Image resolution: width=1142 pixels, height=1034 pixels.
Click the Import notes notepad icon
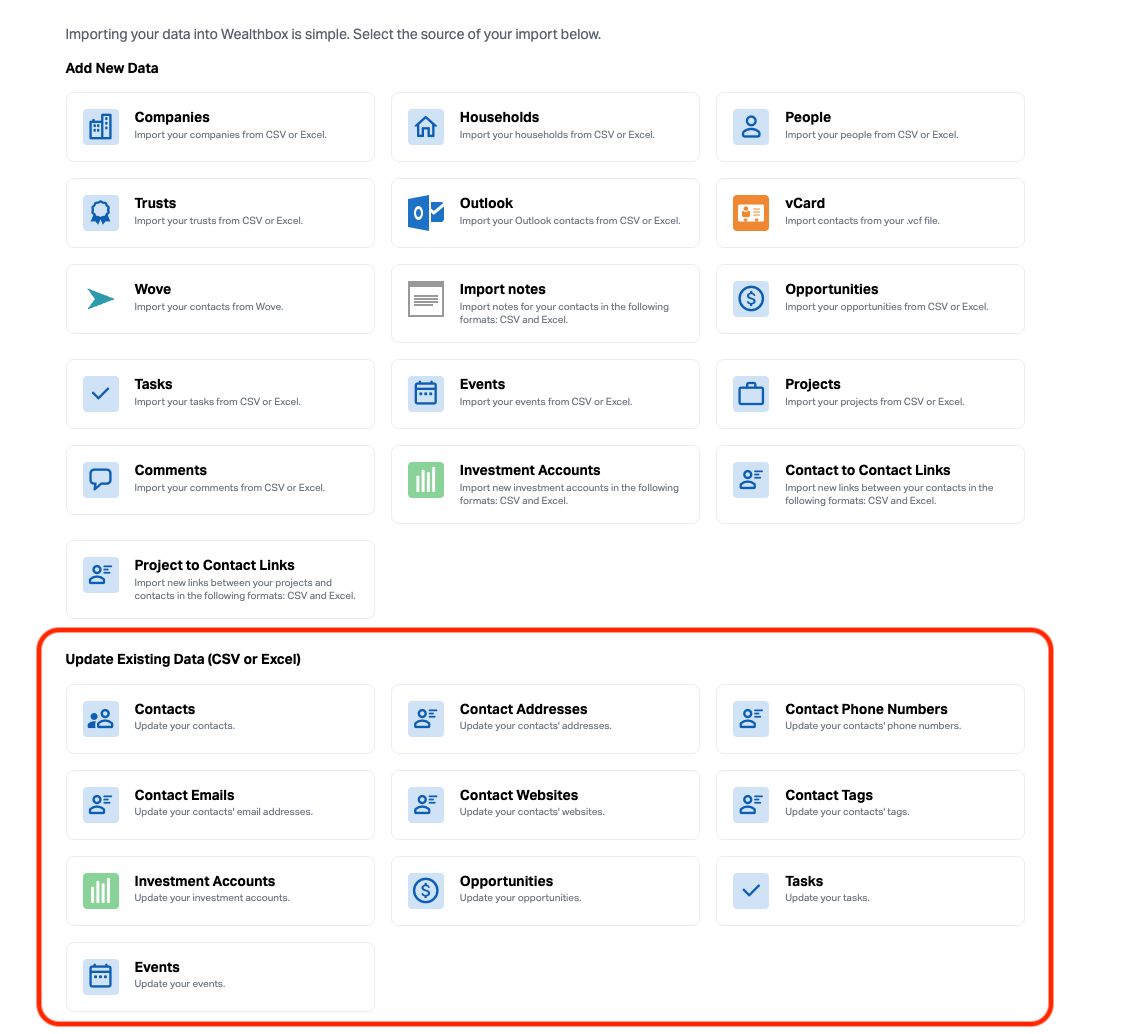(425, 299)
